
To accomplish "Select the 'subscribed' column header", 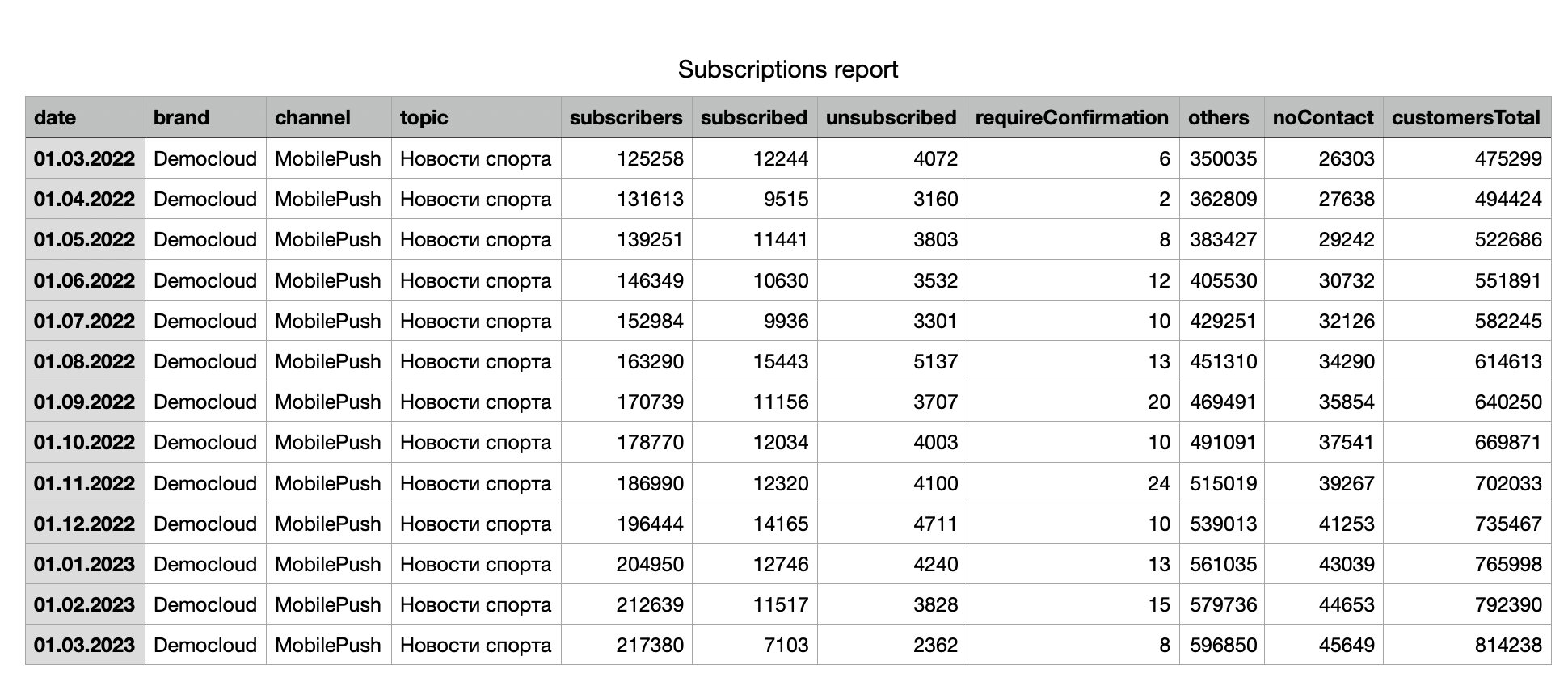I will pyautogui.click(x=754, y=117).
